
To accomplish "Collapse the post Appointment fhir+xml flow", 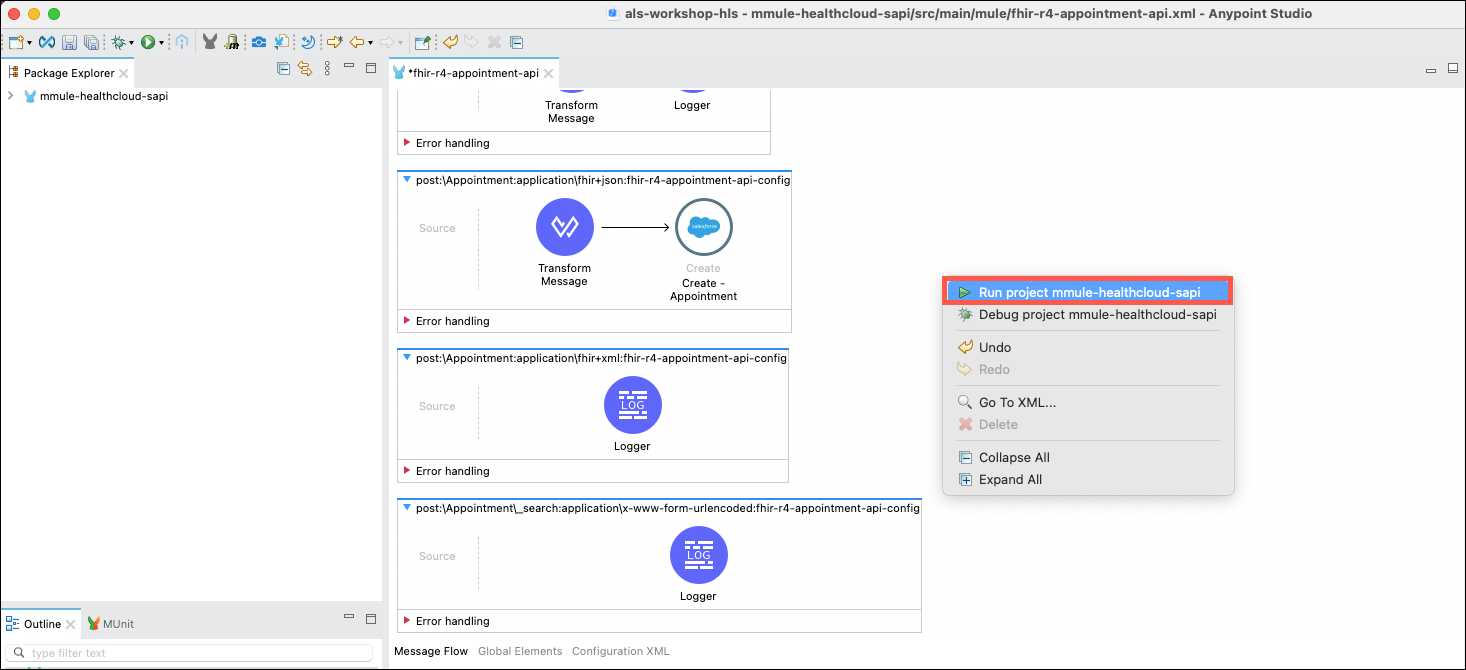I will click(407, 357).
